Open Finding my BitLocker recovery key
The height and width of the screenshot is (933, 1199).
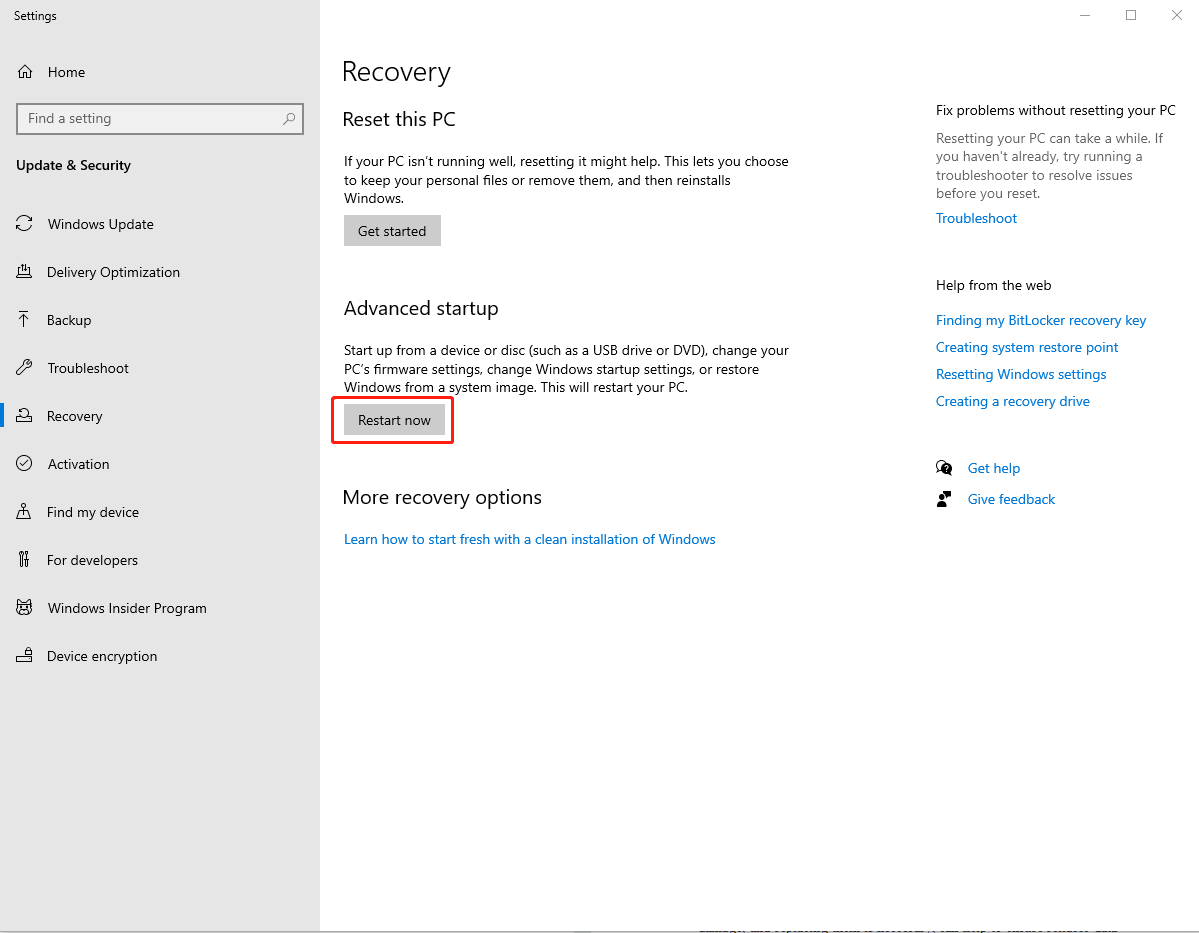tap(1040, 320)
